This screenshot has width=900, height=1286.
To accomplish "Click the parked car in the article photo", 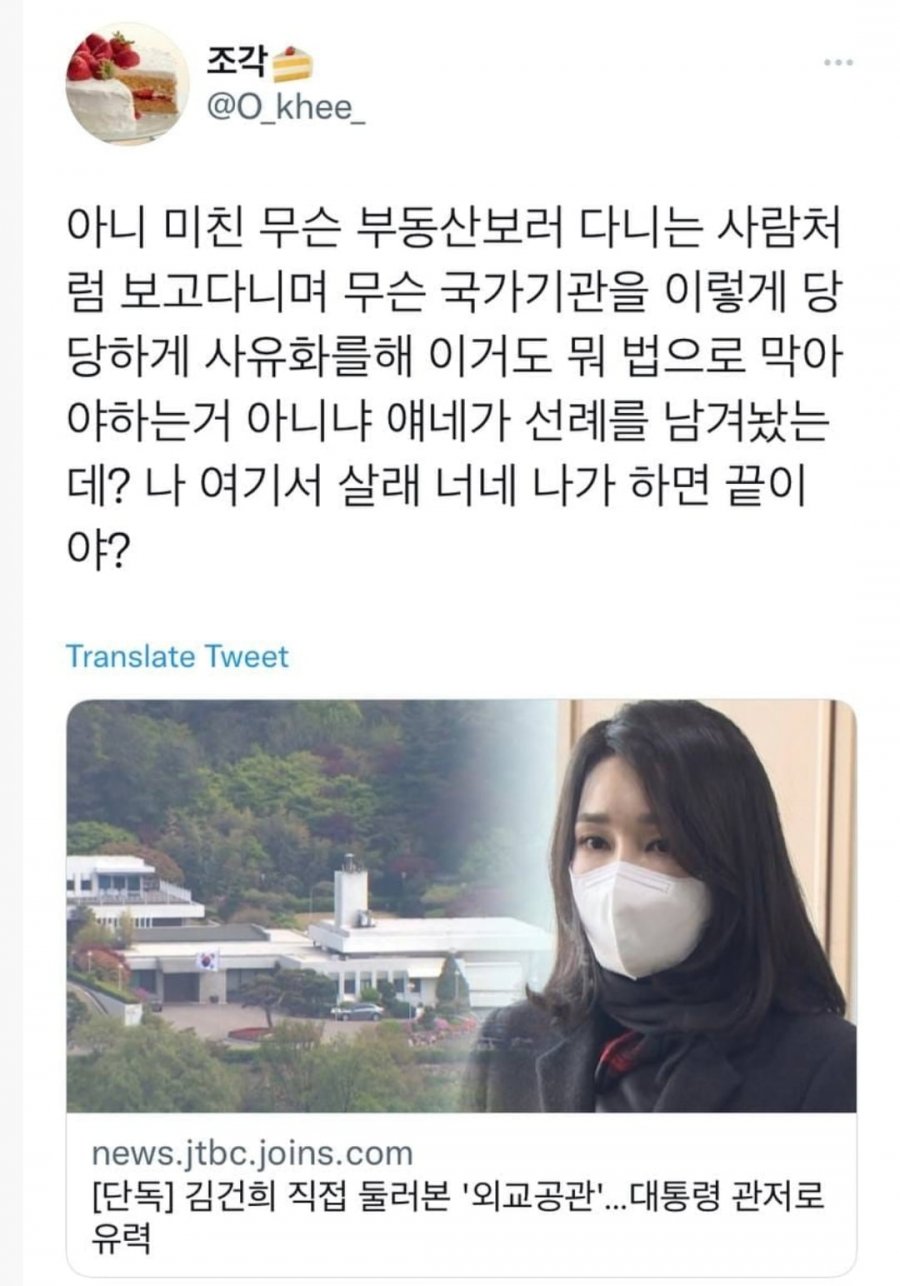I will (x=356, y=1011).
